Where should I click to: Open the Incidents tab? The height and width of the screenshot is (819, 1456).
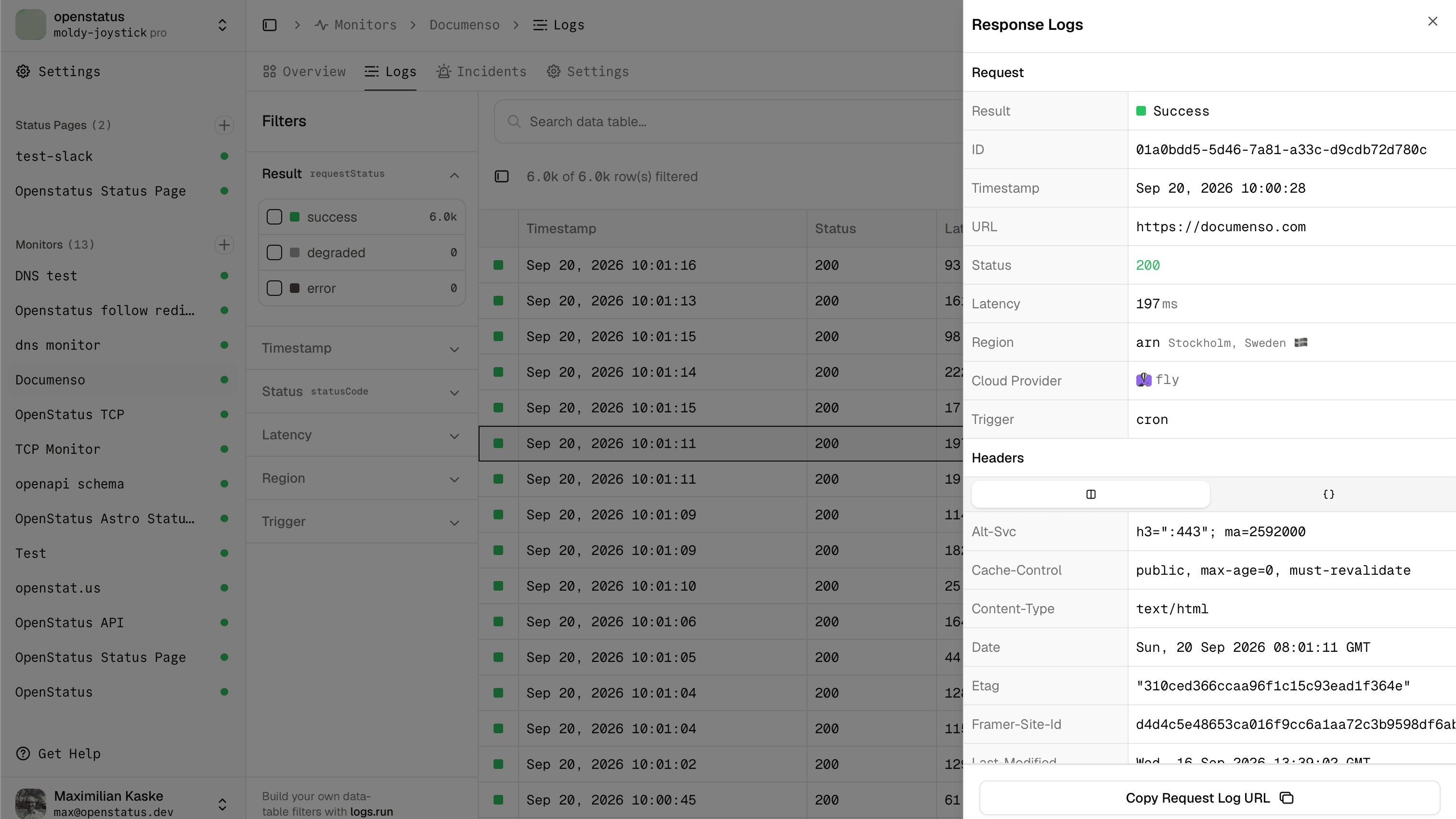tap(481, 71)
